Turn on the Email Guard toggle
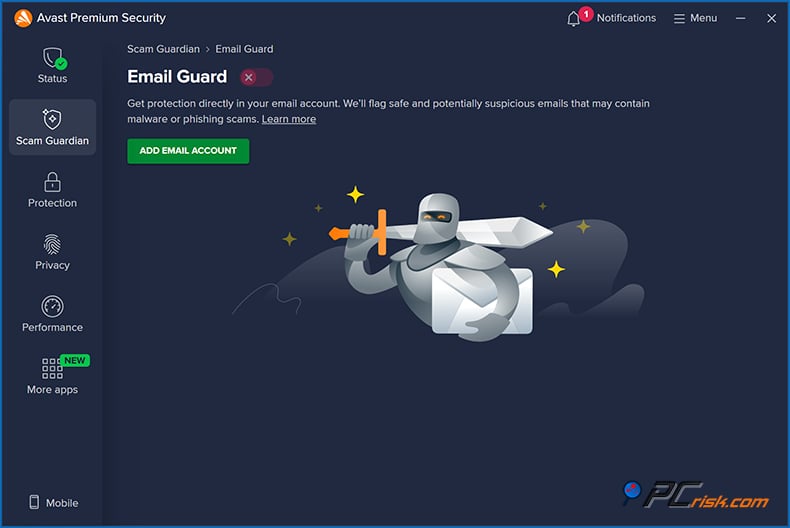790x528 pixels. [256, 78]
